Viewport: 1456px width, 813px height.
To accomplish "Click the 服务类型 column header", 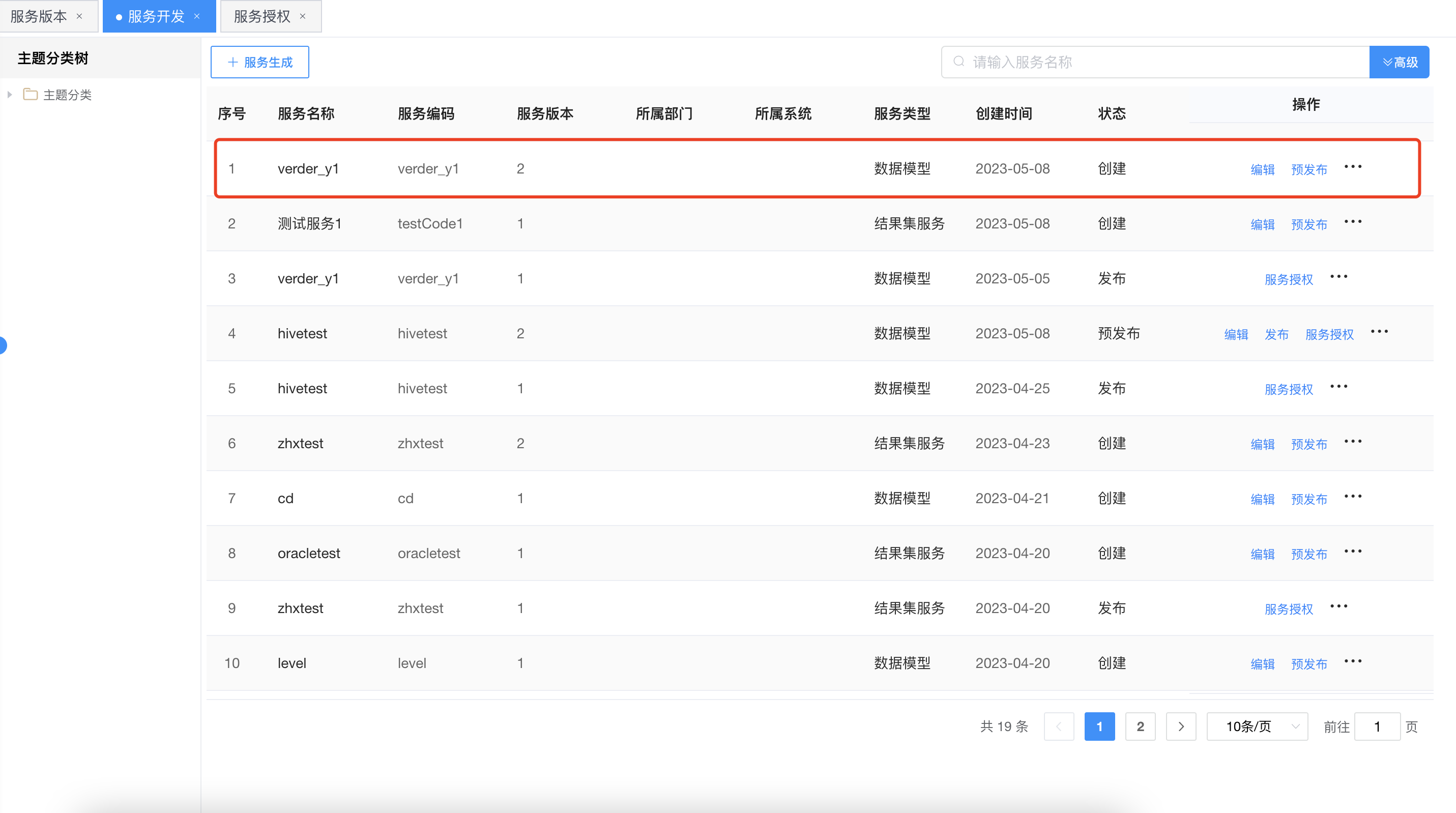I will [x=902, y=113].
